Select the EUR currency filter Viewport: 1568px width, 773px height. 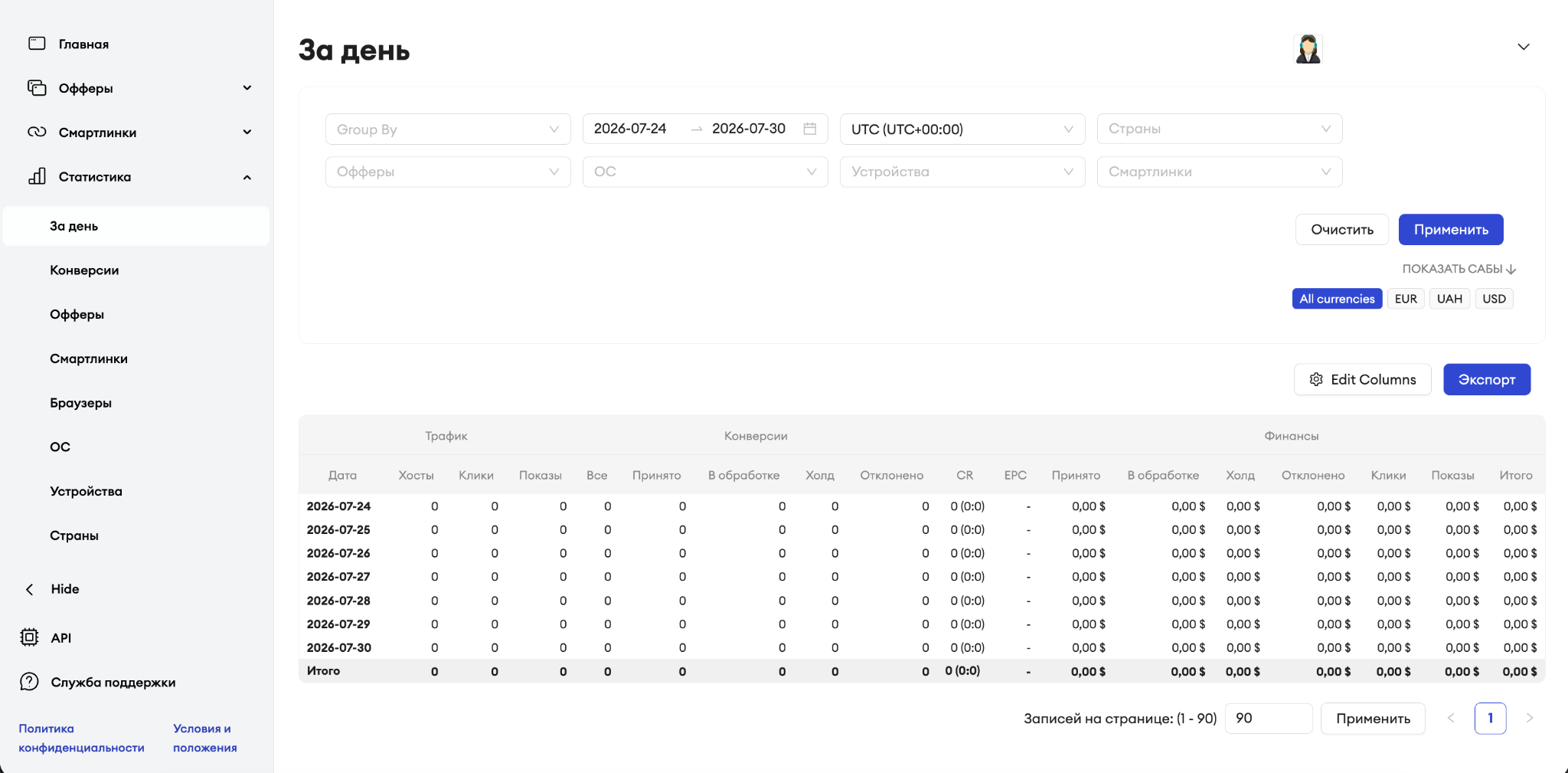[x=1406, y=299]
